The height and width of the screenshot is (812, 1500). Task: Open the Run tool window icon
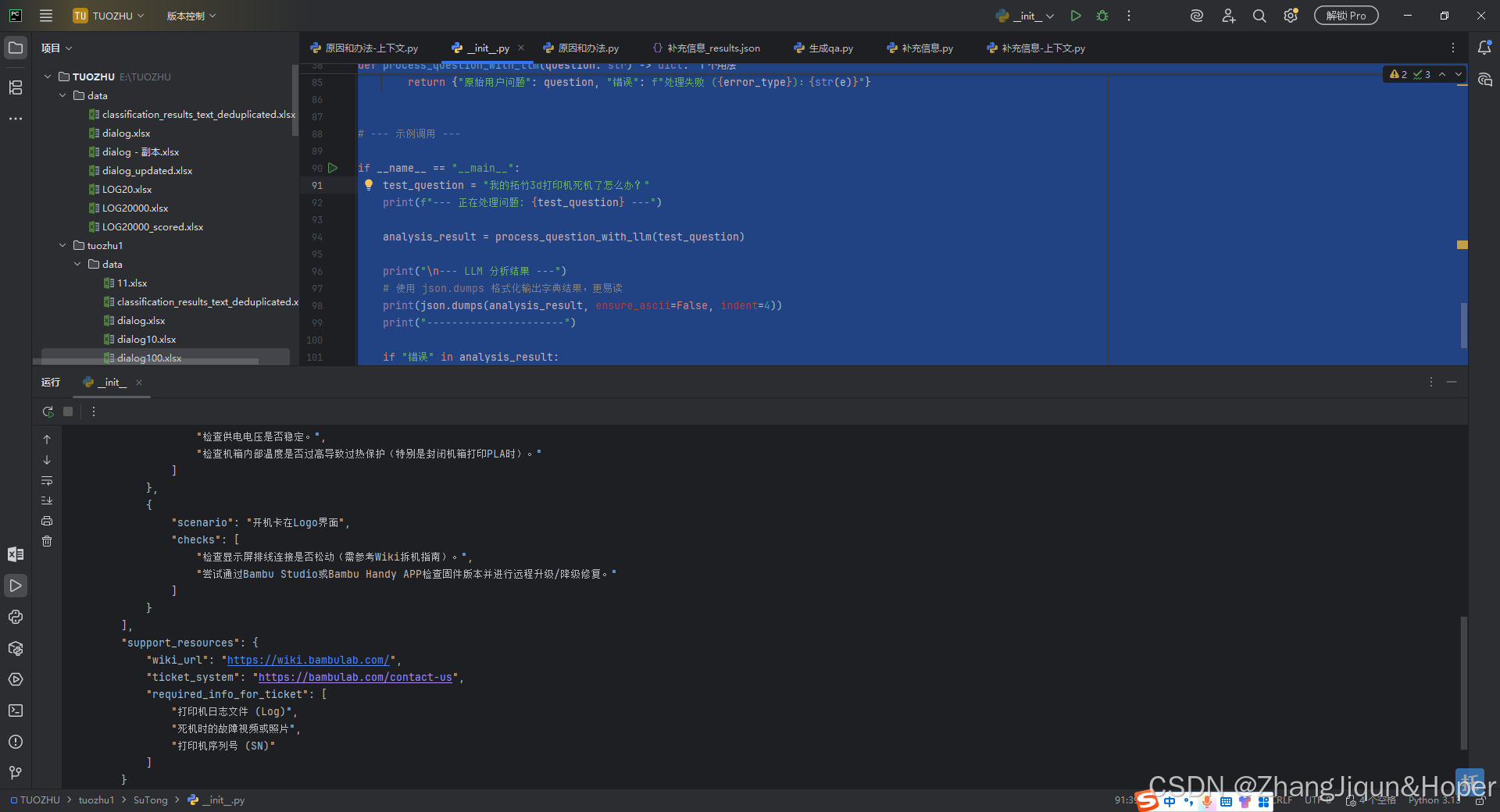[x=16, y=586]
